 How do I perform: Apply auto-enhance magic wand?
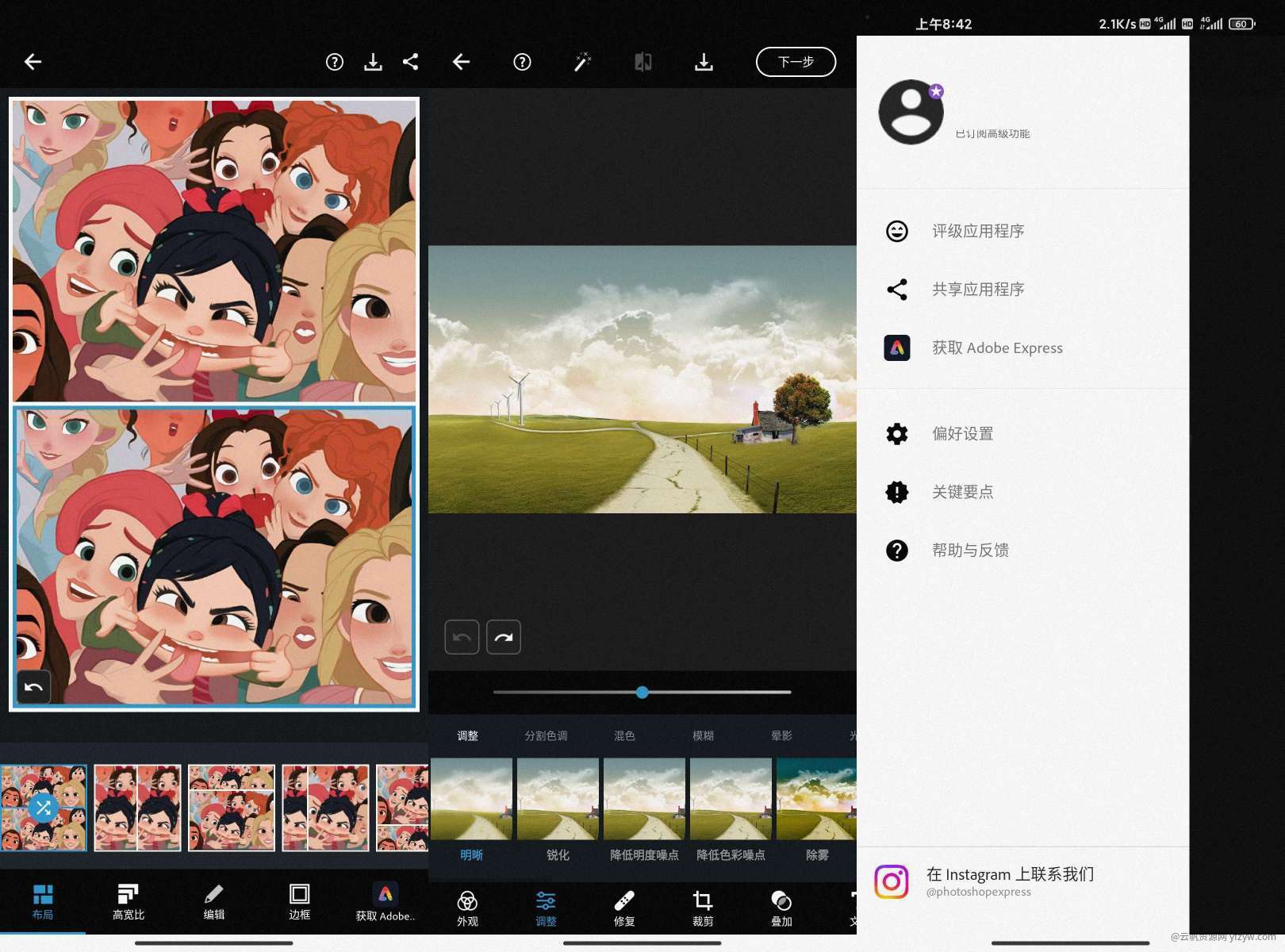coord(582,62)
